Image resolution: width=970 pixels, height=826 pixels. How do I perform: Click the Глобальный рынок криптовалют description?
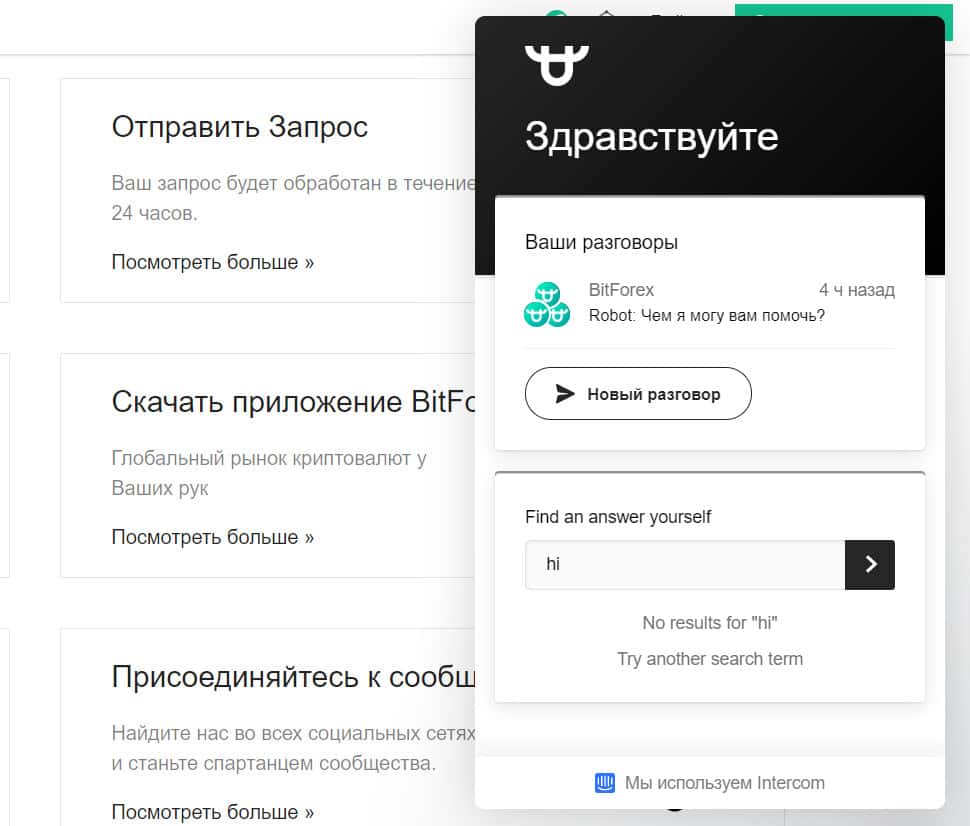tap(268, 473)
